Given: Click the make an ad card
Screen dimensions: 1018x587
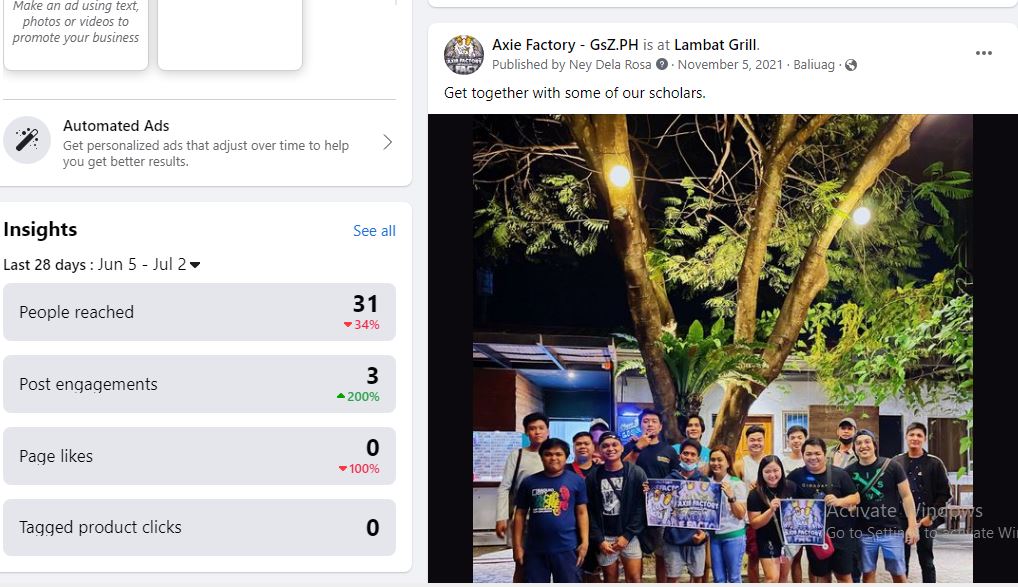Looking at the screenshot, I should pos(76,32).
